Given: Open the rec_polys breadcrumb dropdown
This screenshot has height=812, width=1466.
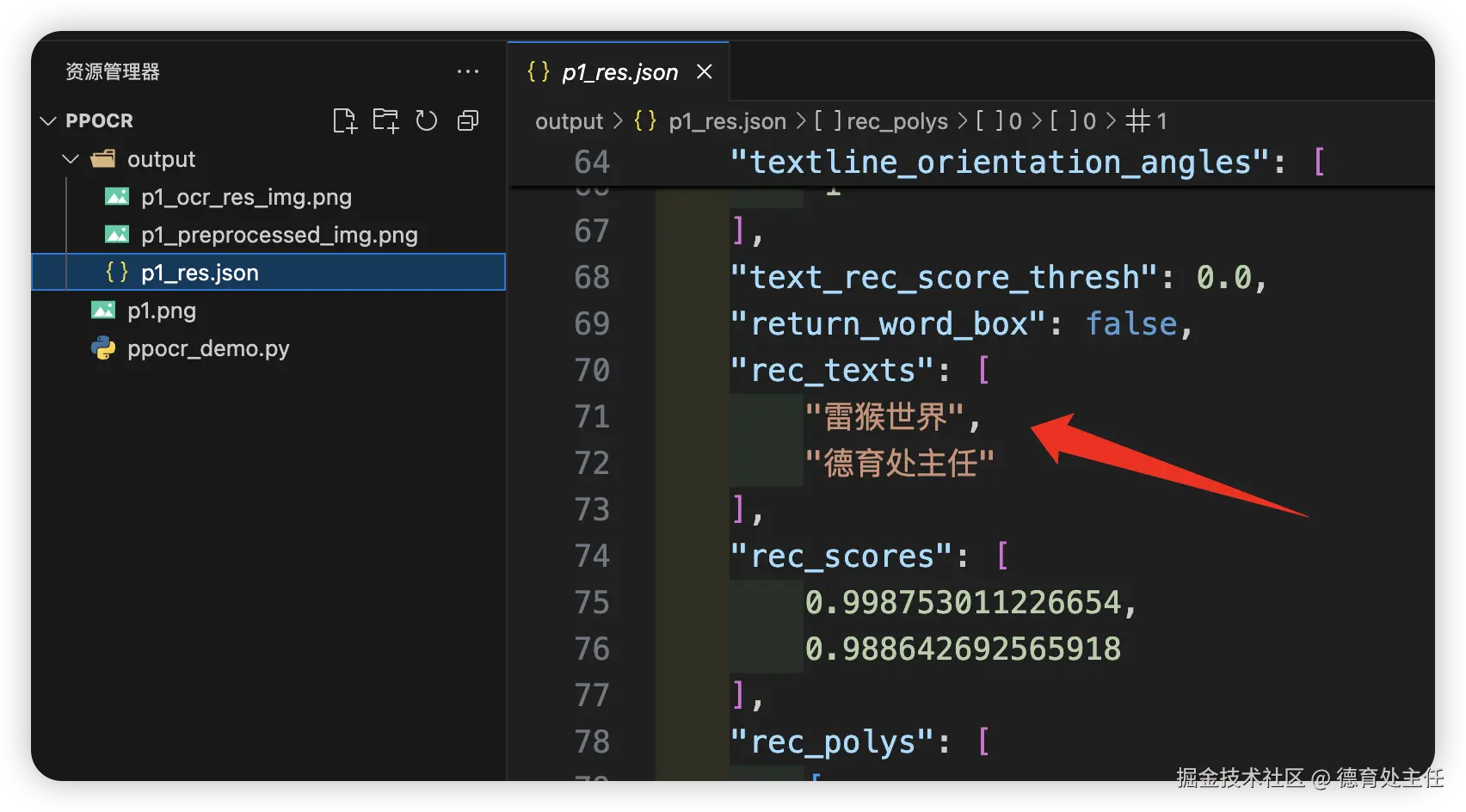Looking at the screenshot, I should pyautogui.click(x=896, y=121).
